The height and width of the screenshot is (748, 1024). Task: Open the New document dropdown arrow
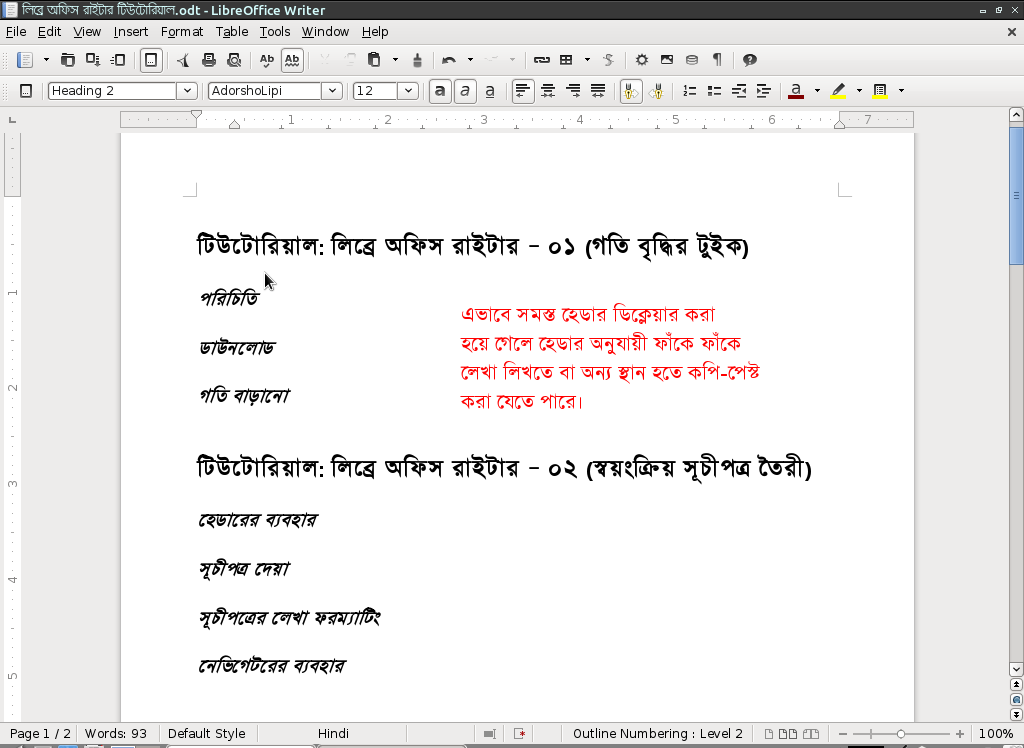46,60
